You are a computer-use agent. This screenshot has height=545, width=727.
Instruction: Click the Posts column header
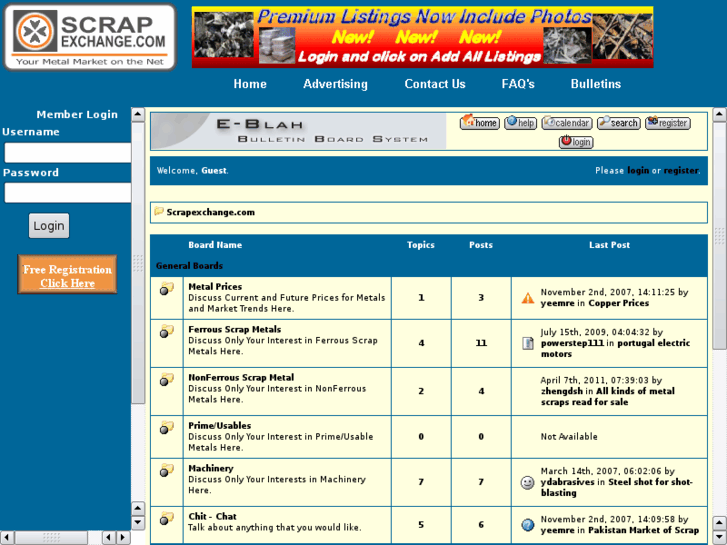pos(481,245)
